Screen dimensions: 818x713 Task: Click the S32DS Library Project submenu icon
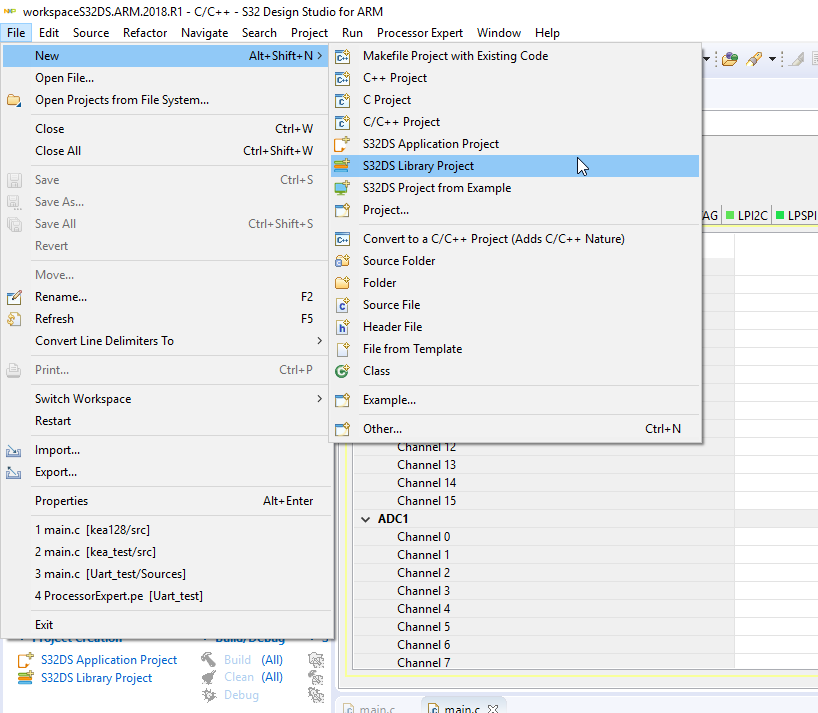coord(342,166)
